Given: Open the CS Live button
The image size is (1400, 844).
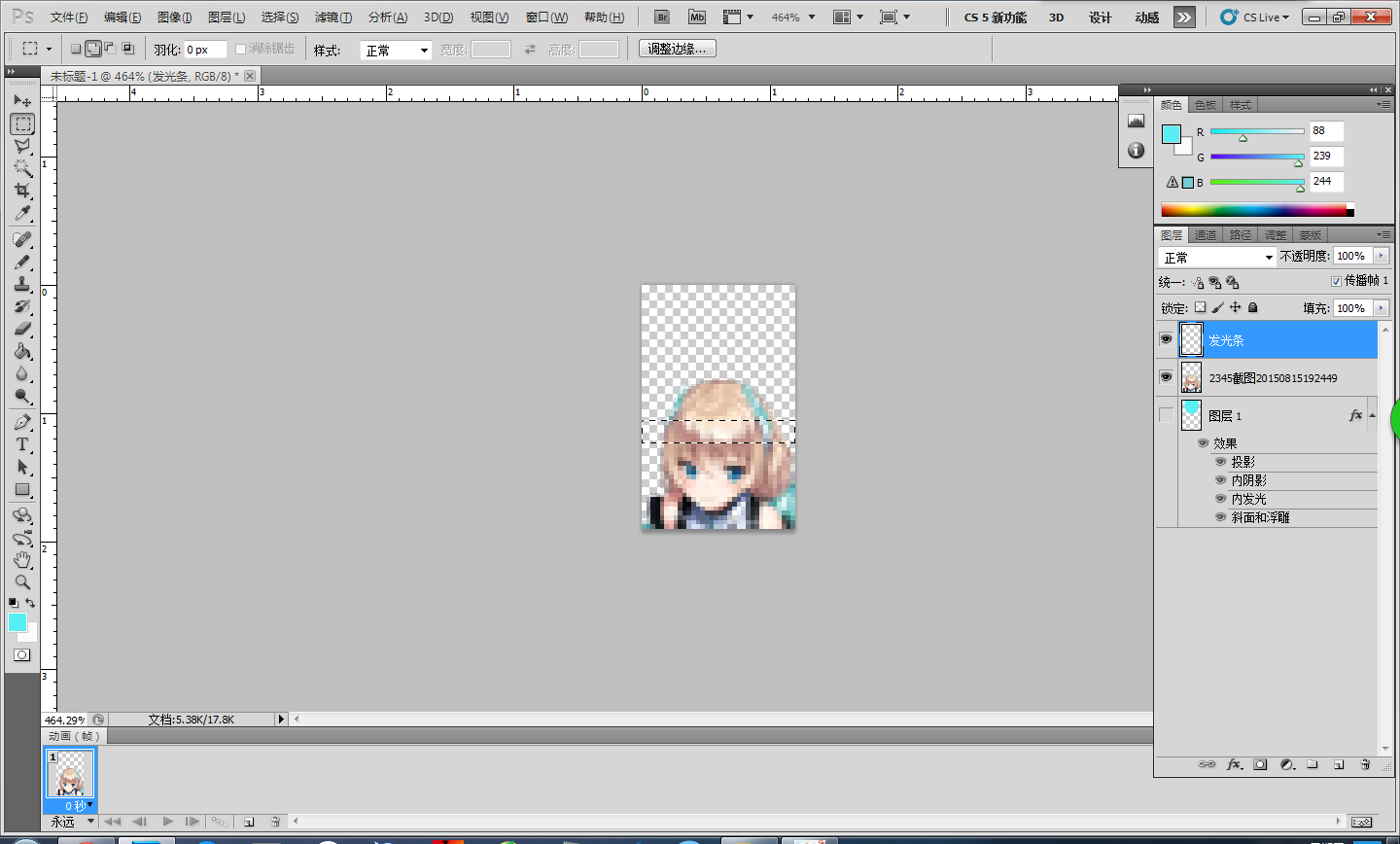Looking at the screenshot, I should point(1255,18).
